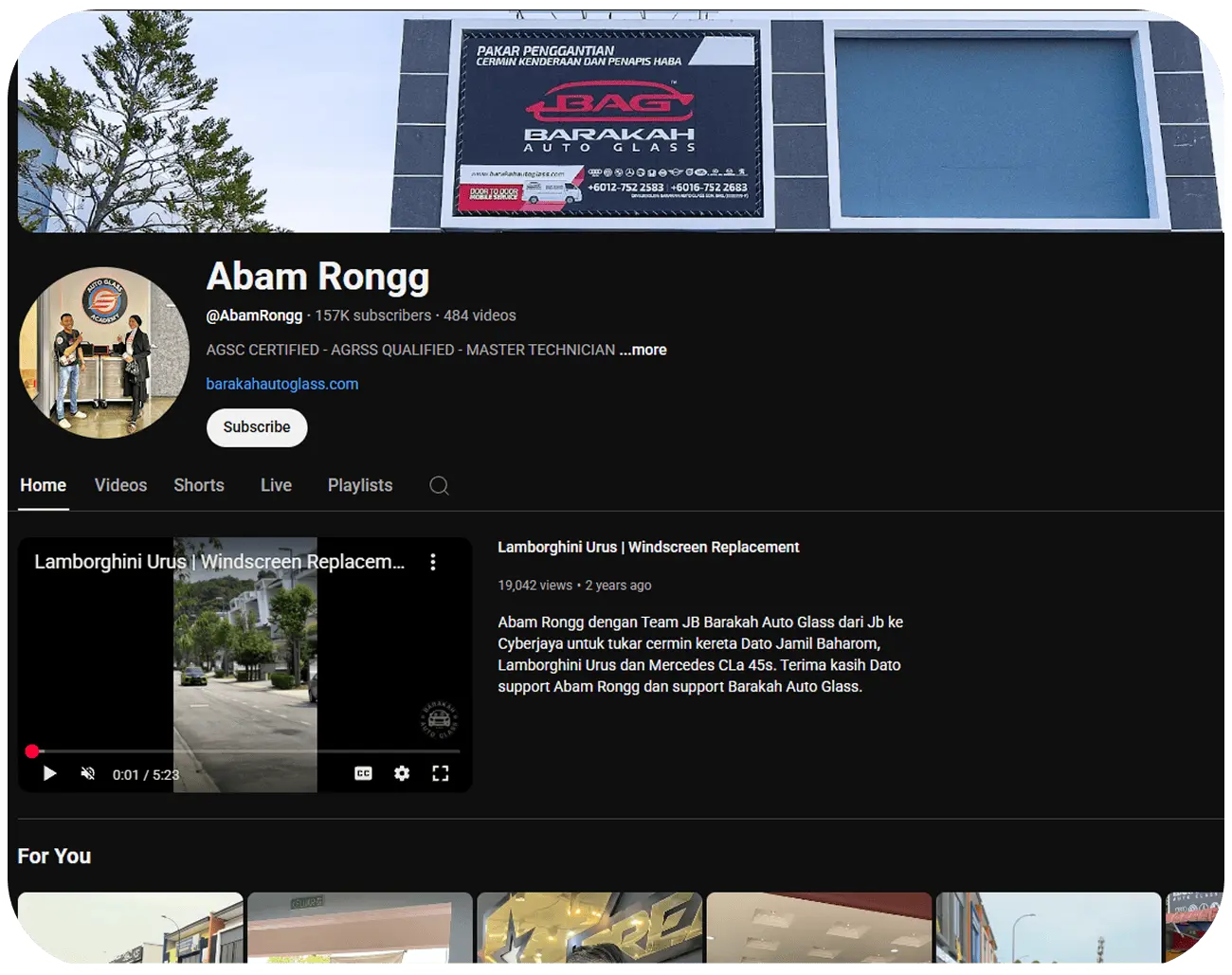Play the Lamborghini Urus featured video

coord(50,774)
